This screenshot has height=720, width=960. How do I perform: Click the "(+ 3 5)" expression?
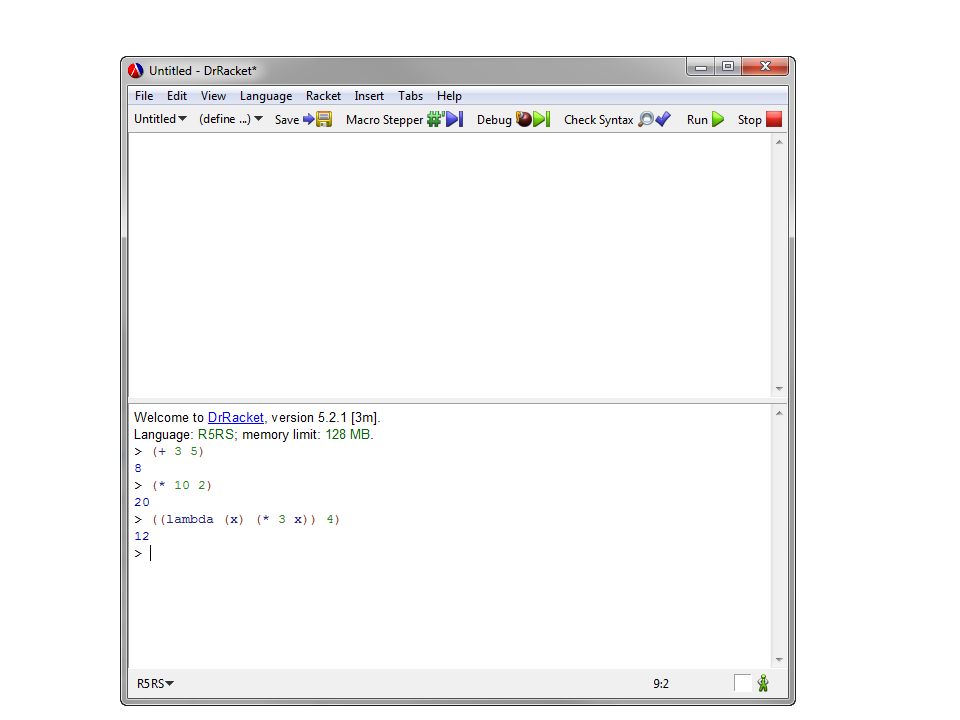[x=178, y=451]
